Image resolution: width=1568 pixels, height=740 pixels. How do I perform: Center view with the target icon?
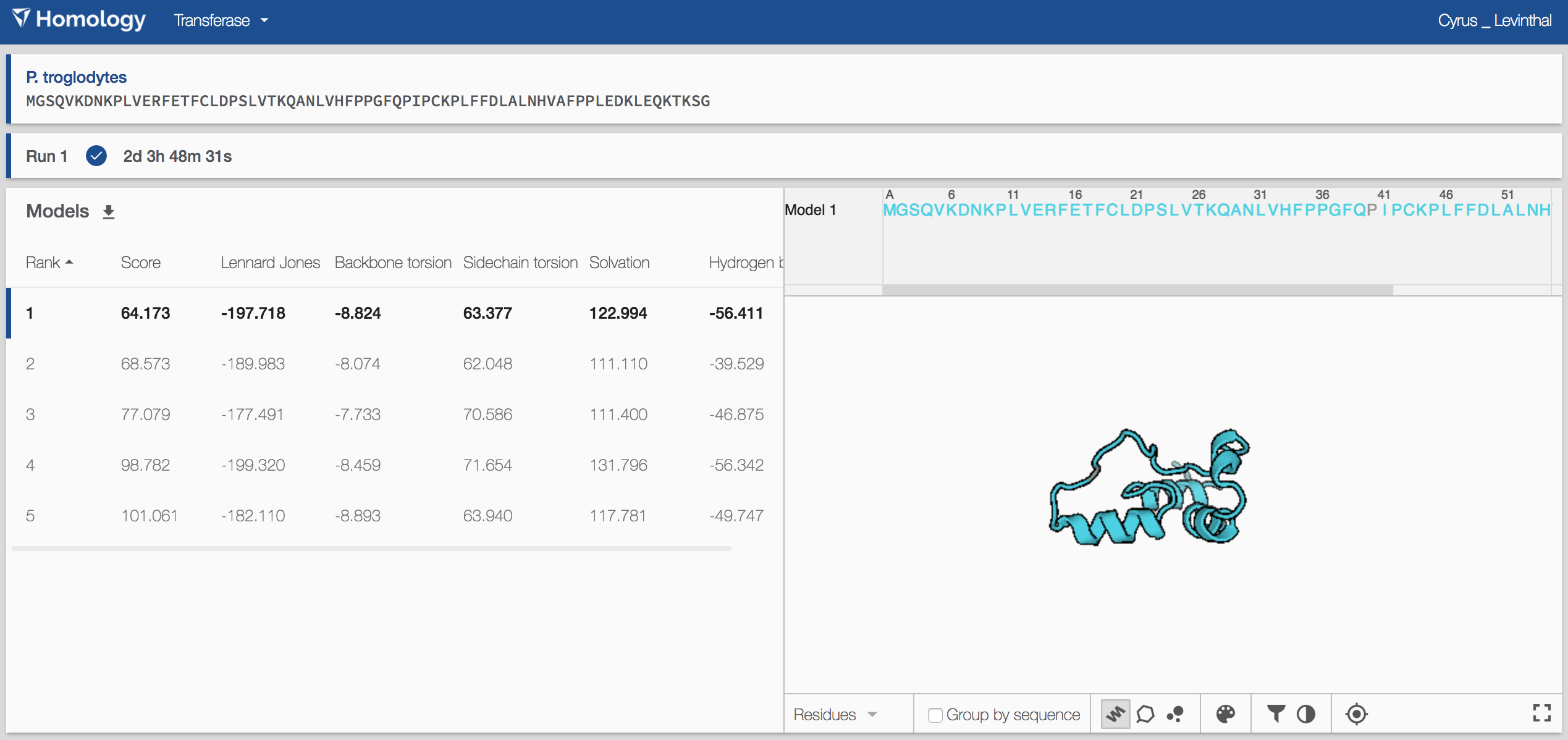[1356, 714]
